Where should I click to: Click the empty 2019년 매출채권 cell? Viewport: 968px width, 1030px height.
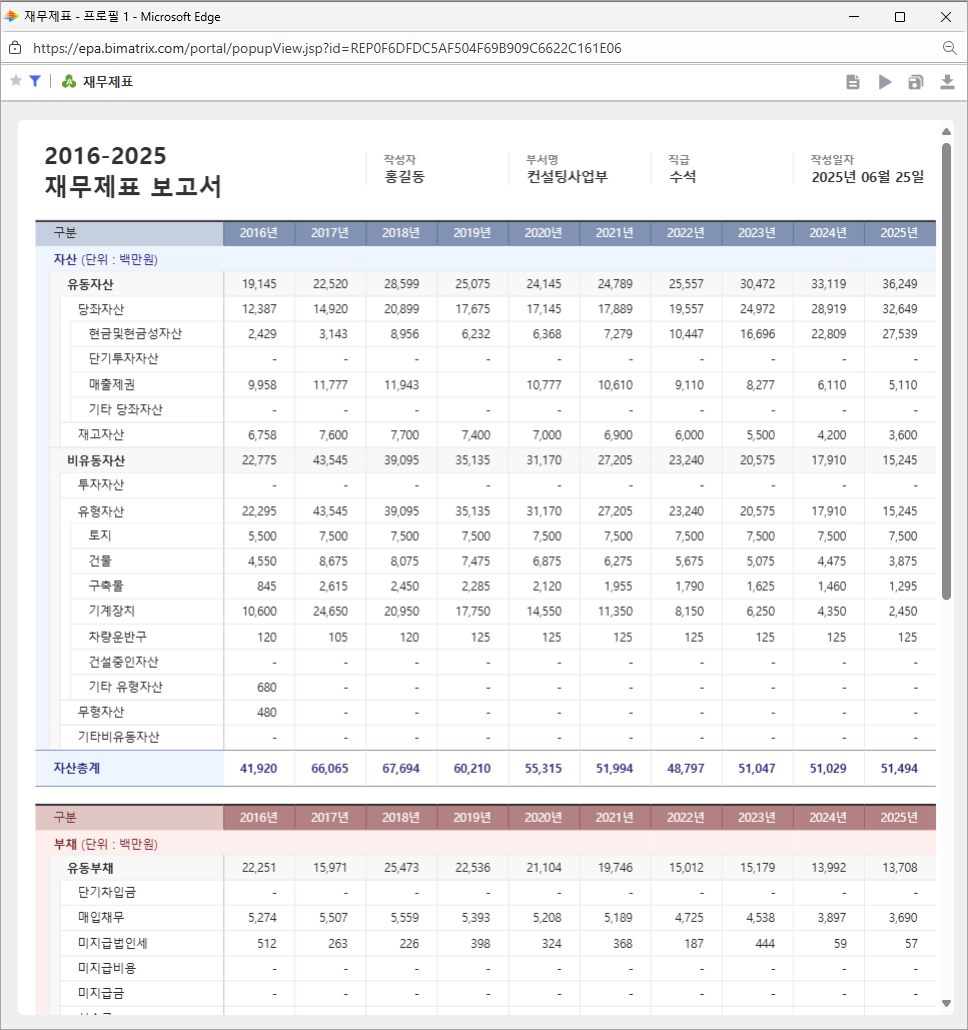click(x=472, y=385)
